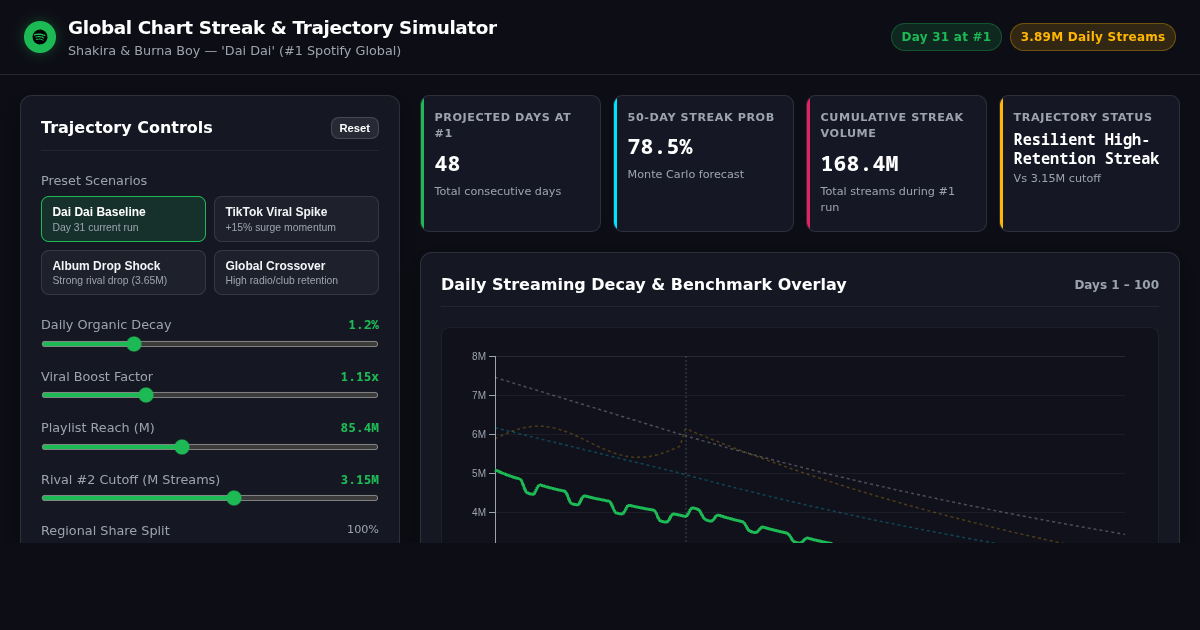The height and width of the screenshot is (630, 1200).
Task: Open the Trajectory Status card
Action: (1089, 164)
